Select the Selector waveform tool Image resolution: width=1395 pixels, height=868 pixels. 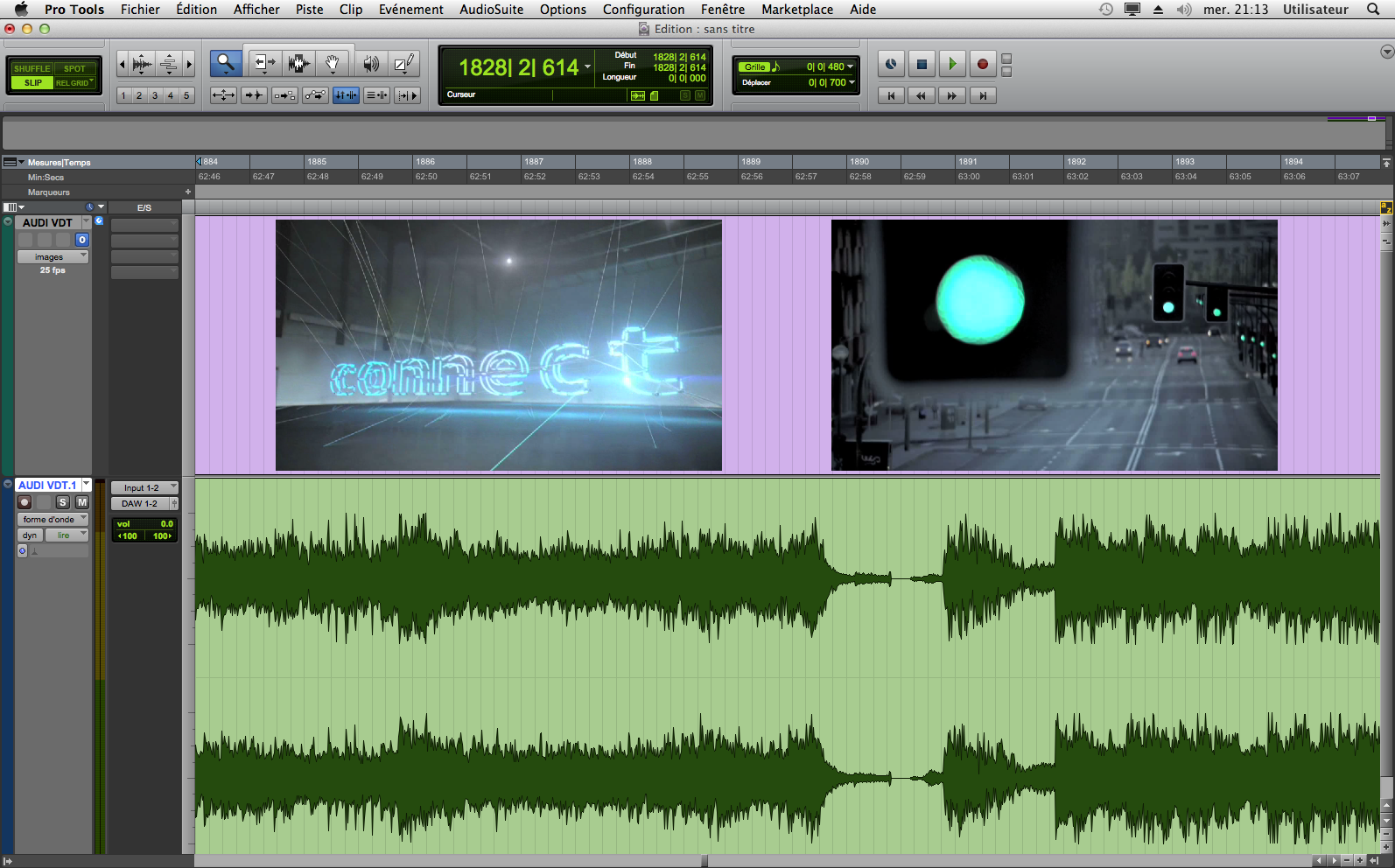click(x=298, y=63)
